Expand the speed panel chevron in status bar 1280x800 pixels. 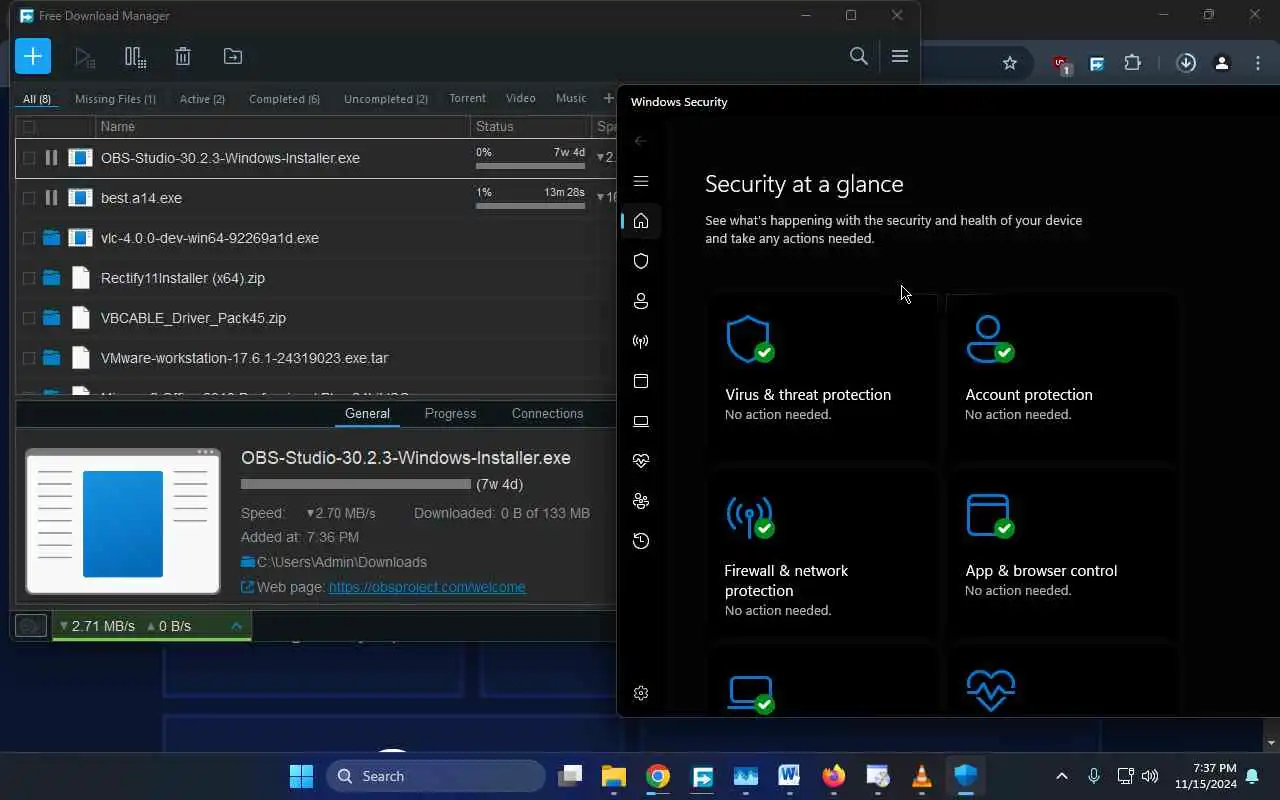tap(237, 626)
